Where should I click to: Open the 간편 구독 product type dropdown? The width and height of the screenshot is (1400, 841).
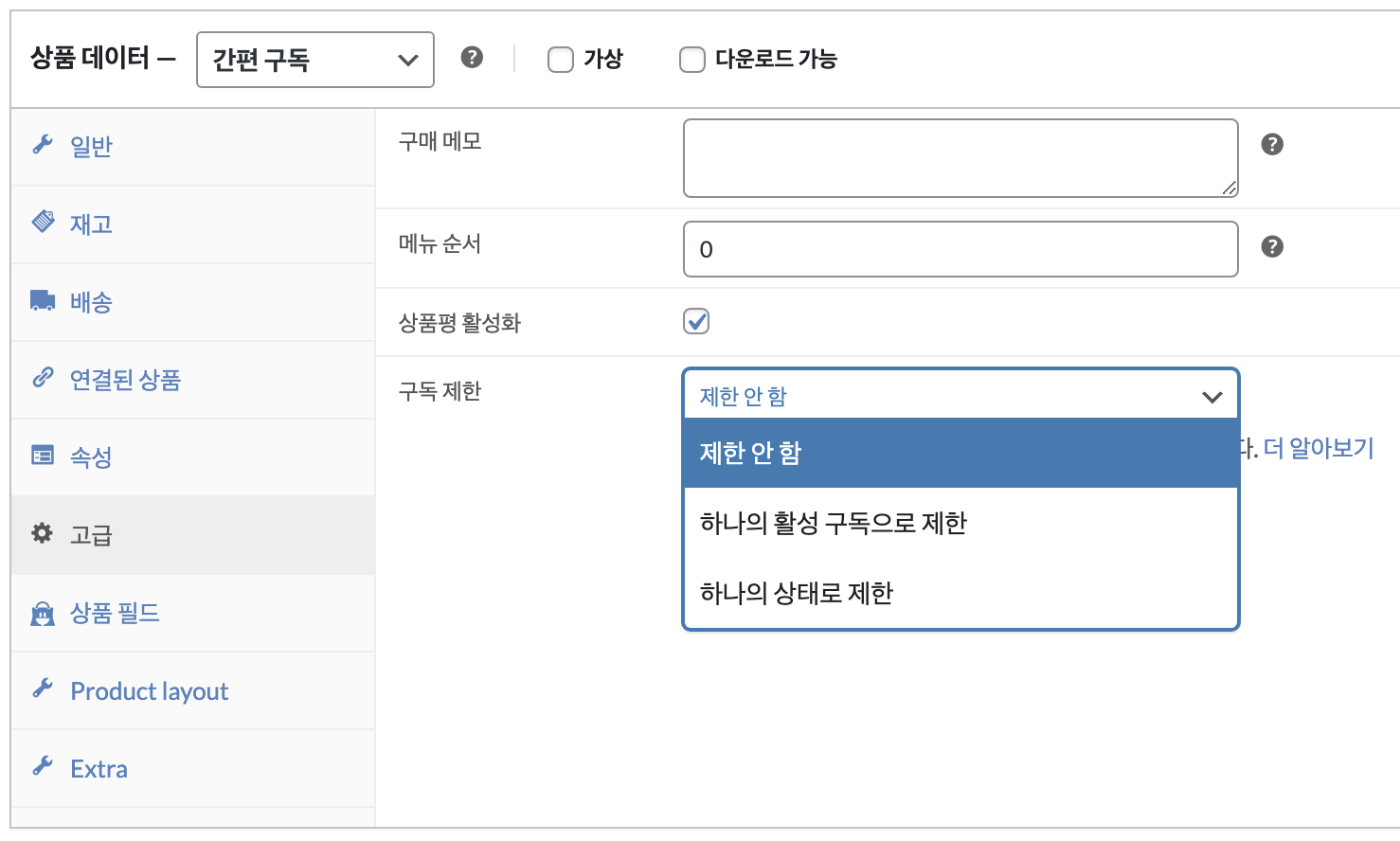pyautogui.click(x=315, y=60)
